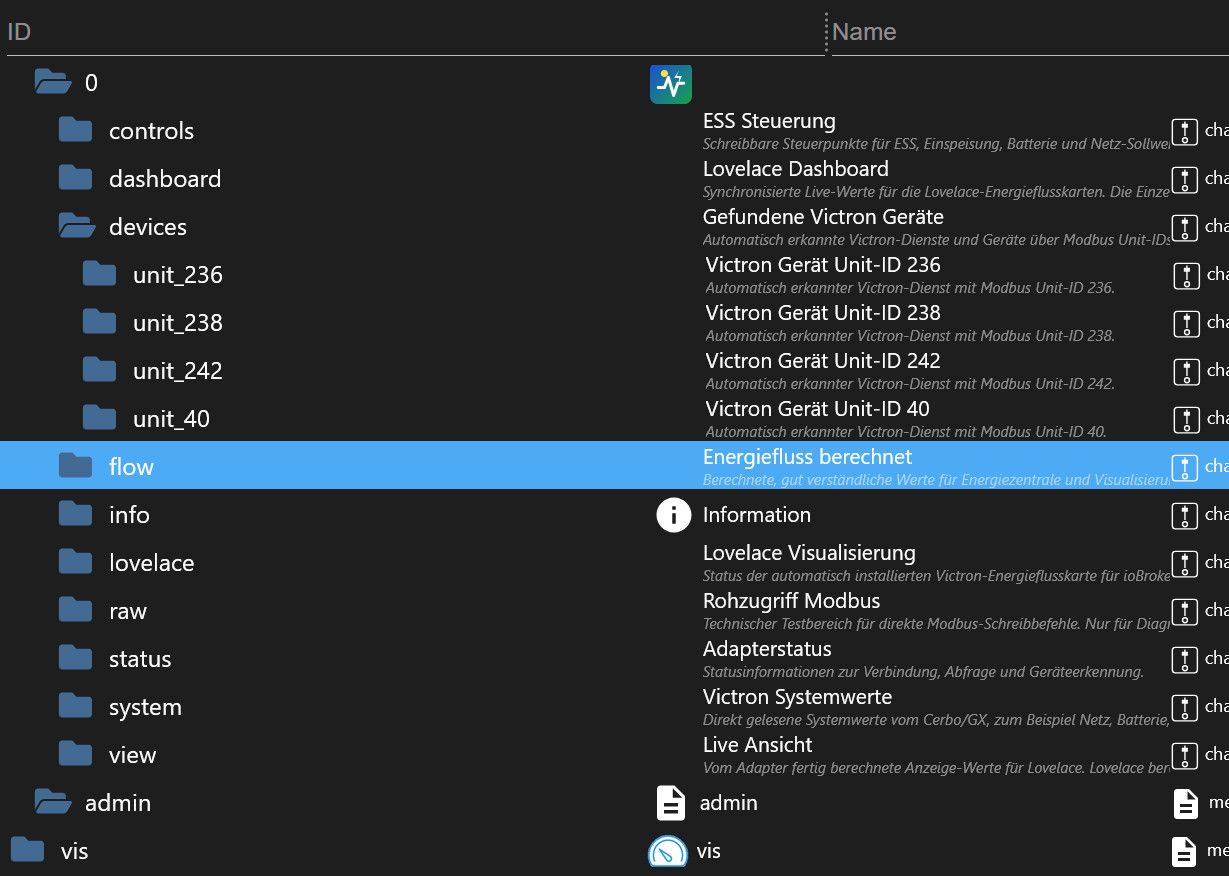The height and width of the screenshot is (876, 1229).
Task: Select the system tree row label
Action: pos(145,707)
